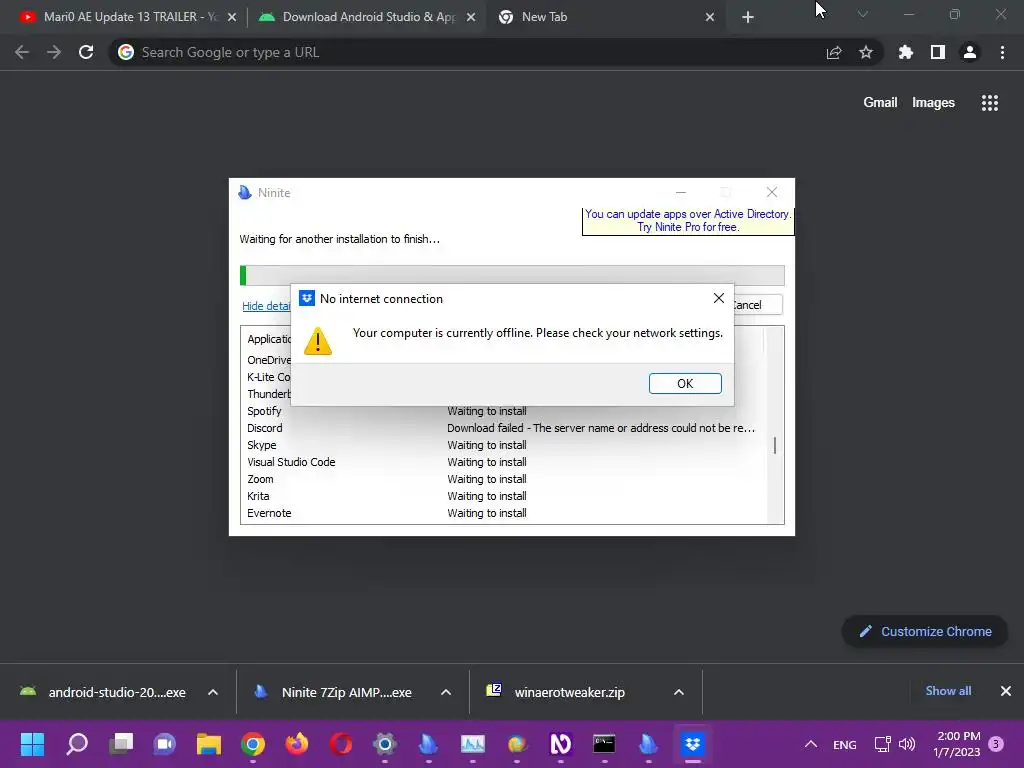The width and height of the screenshot is (1024, 768).
Task: Click OK in the No internet connection dialog
Action: pos(685,383)
